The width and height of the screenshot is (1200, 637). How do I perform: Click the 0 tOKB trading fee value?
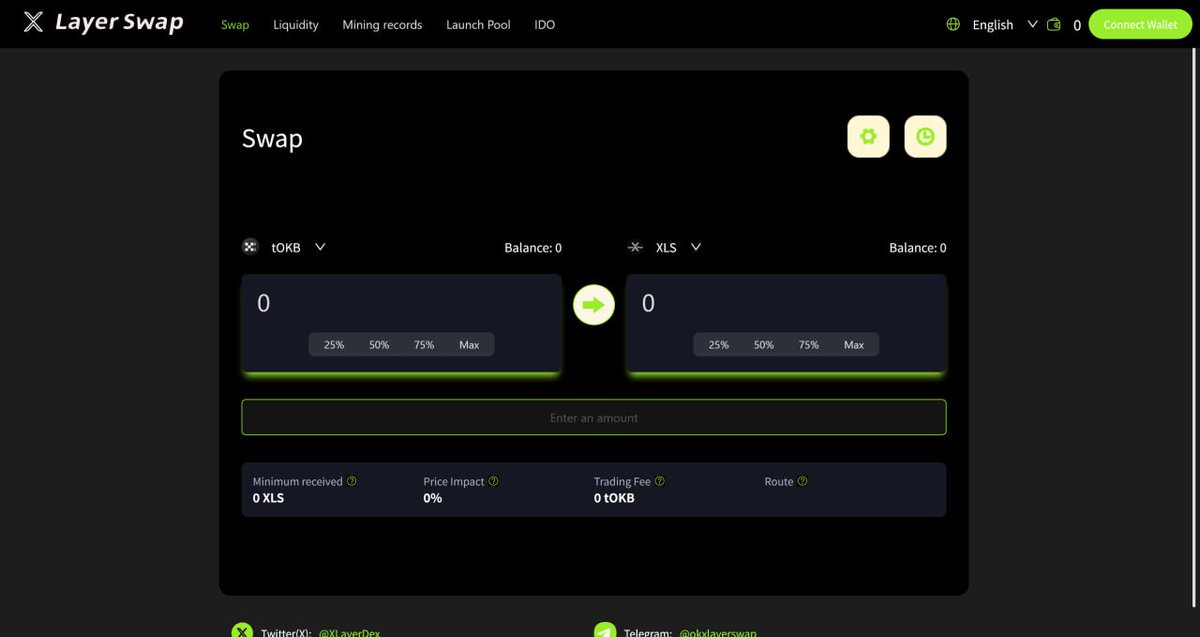point(614,497)
